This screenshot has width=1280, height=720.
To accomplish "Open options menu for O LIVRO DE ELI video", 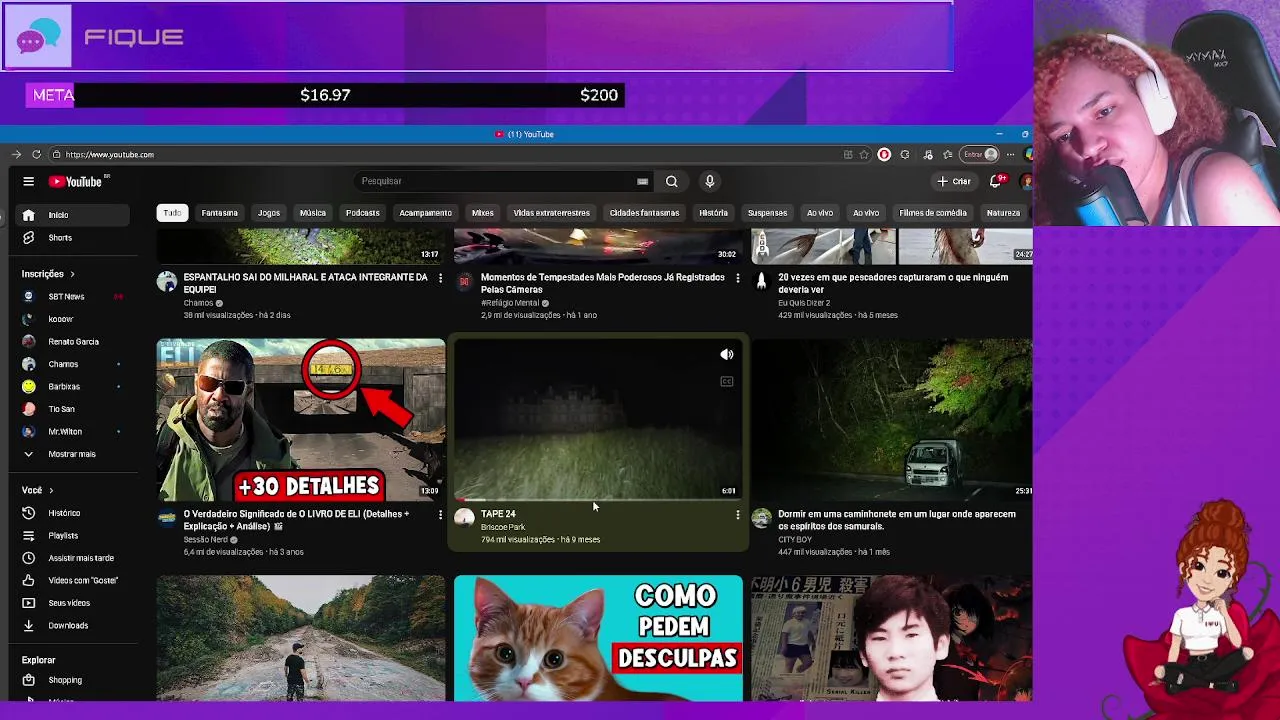I will tap(440, 515).
